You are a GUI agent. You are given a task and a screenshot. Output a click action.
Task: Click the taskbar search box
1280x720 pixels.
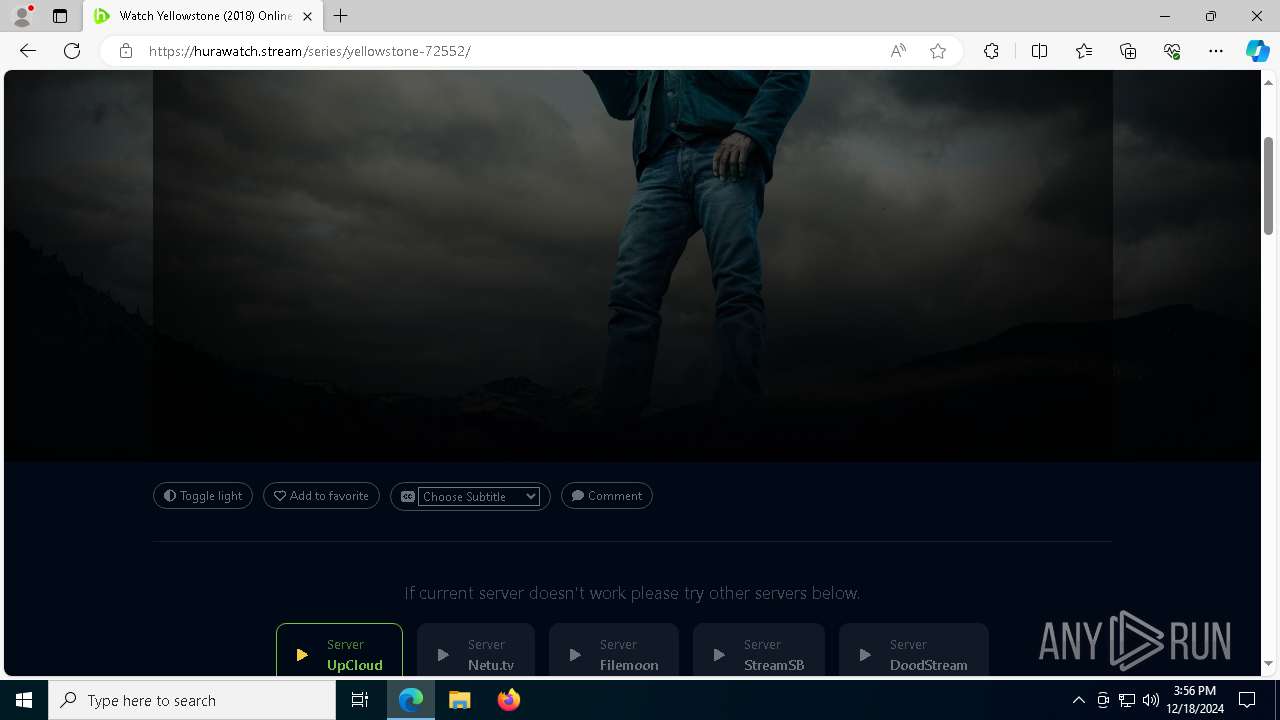192,700
